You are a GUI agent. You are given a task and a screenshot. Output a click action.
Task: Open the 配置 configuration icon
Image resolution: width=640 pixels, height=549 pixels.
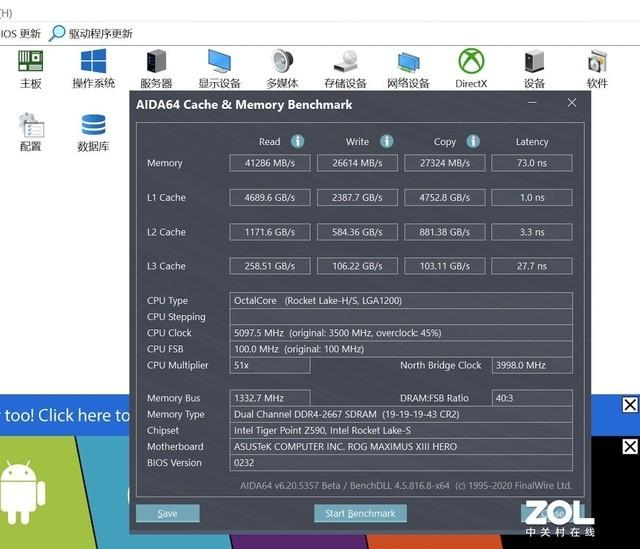(31, 125)
